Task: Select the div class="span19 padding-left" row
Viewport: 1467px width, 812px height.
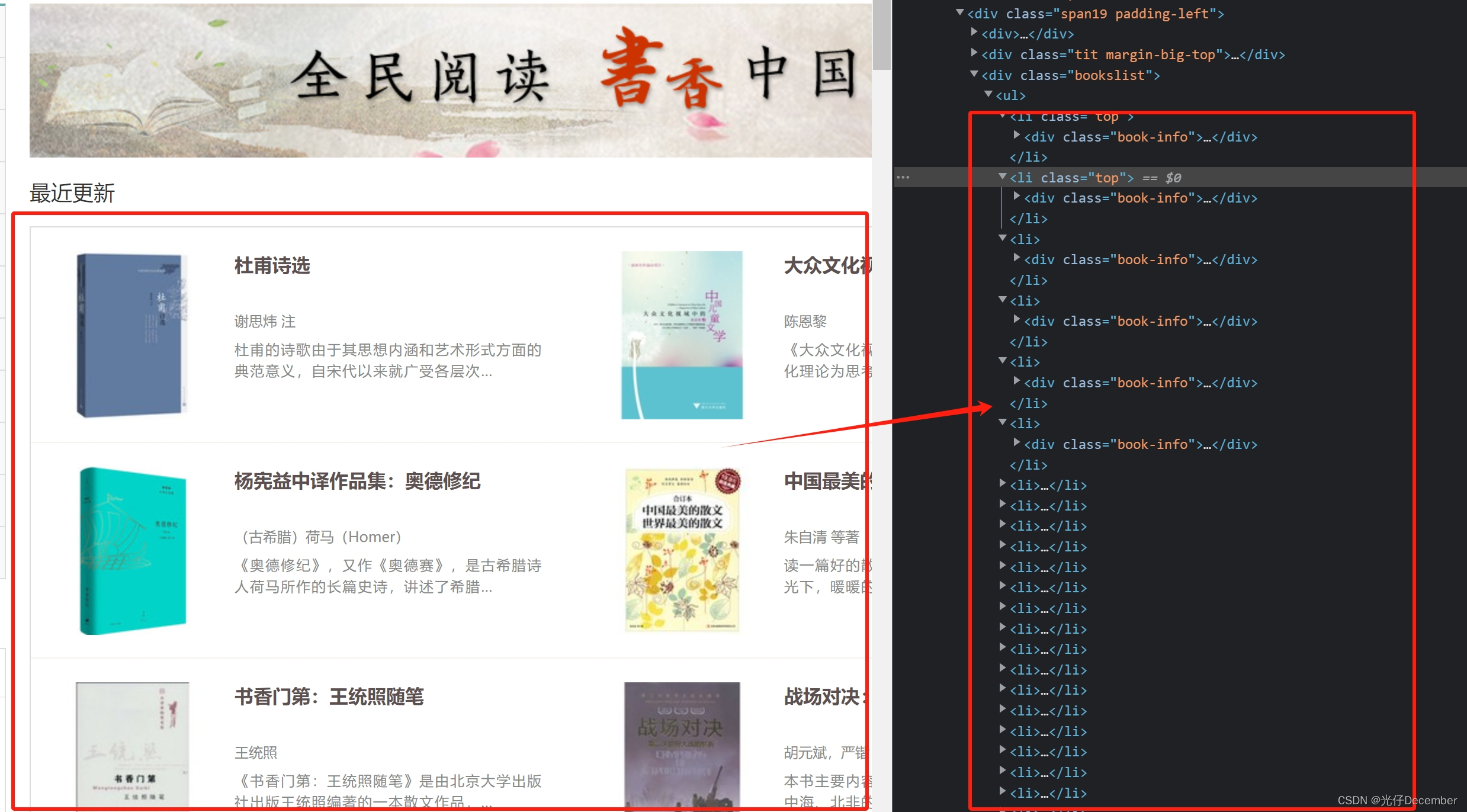Action: click(x=1095, y=14)
